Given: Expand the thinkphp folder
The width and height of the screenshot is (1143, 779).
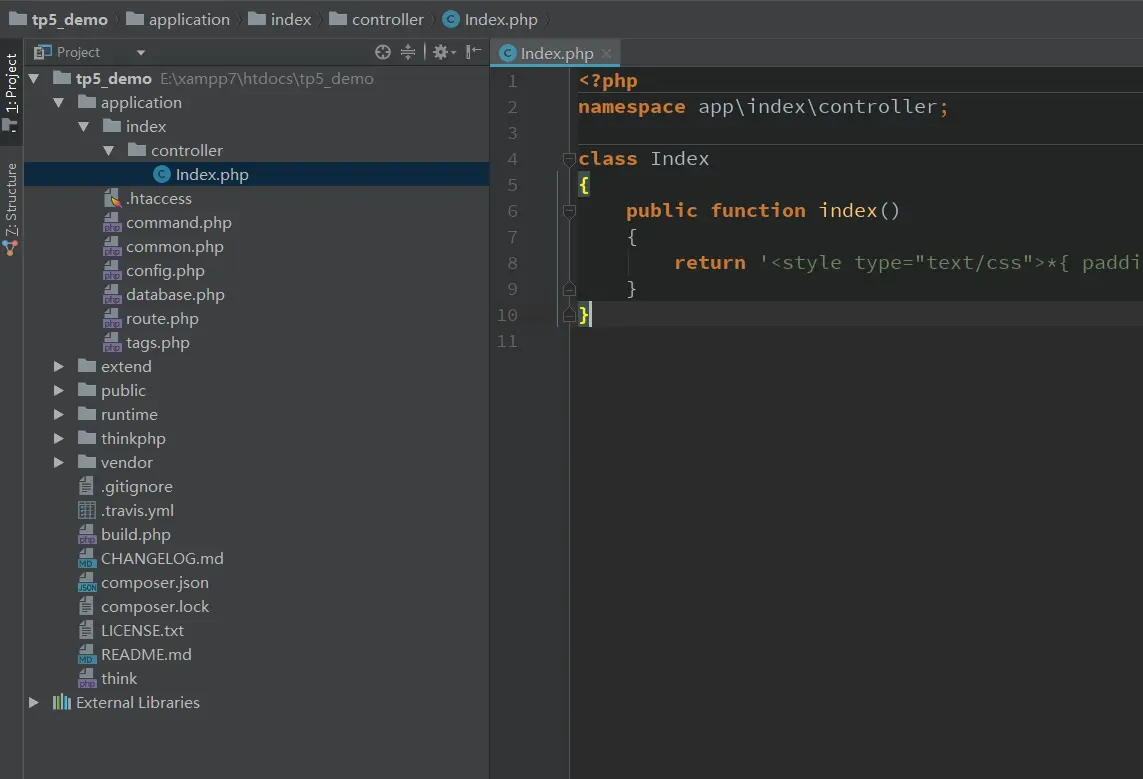Looking at the screenshot, I should (59, 439).
